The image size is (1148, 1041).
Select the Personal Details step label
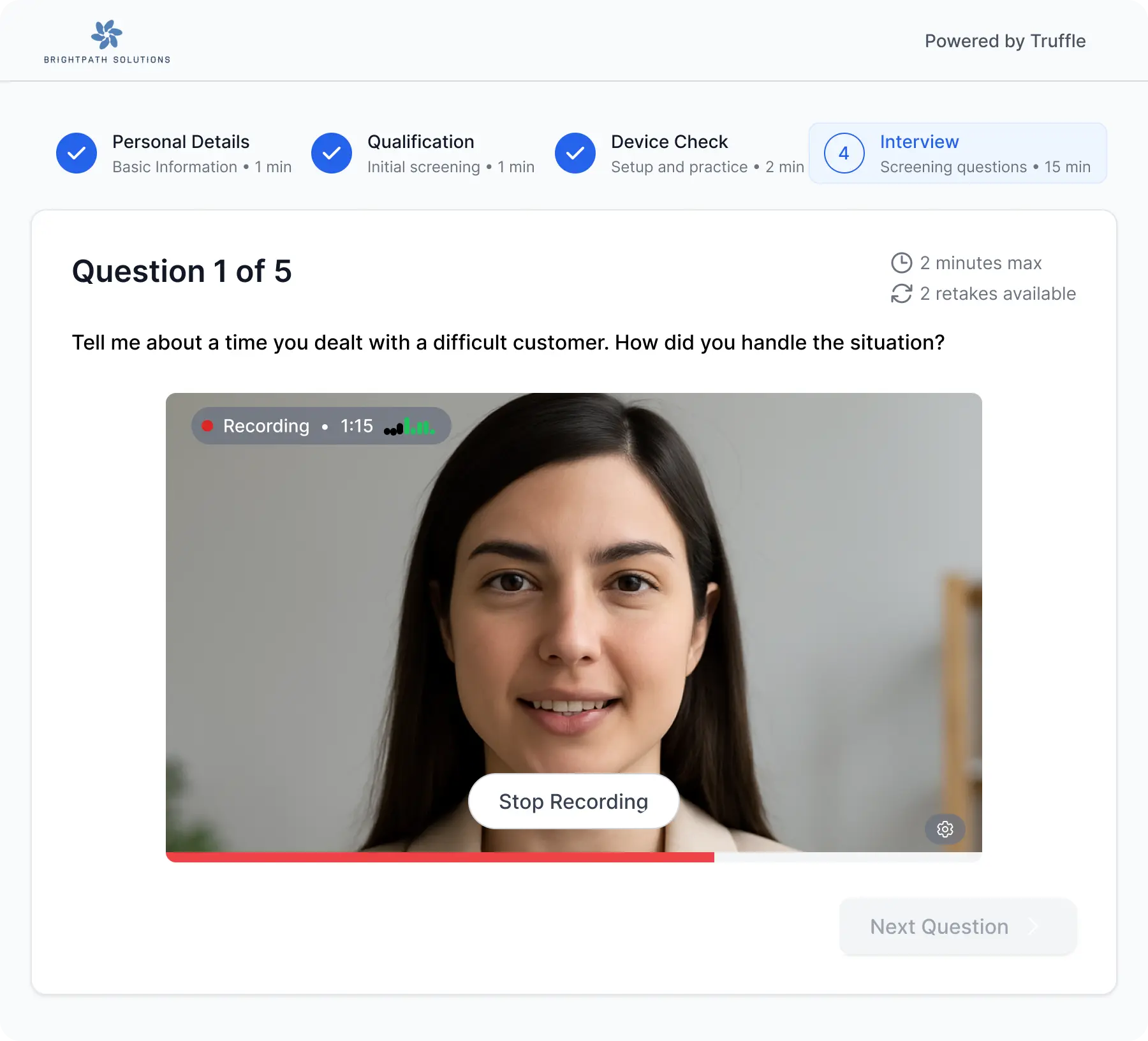(181, 142)
